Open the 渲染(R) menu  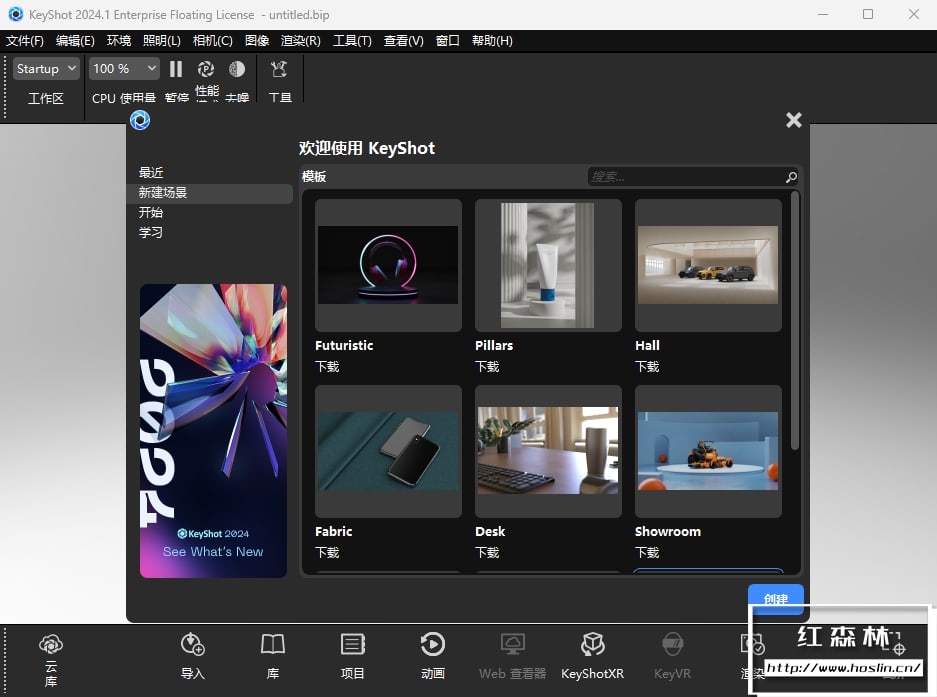(301, 41)
